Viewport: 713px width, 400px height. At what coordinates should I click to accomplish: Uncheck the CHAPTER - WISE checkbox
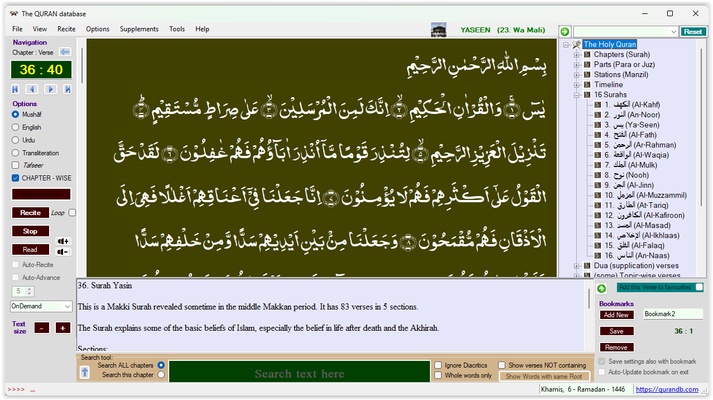tap(15, 178)
